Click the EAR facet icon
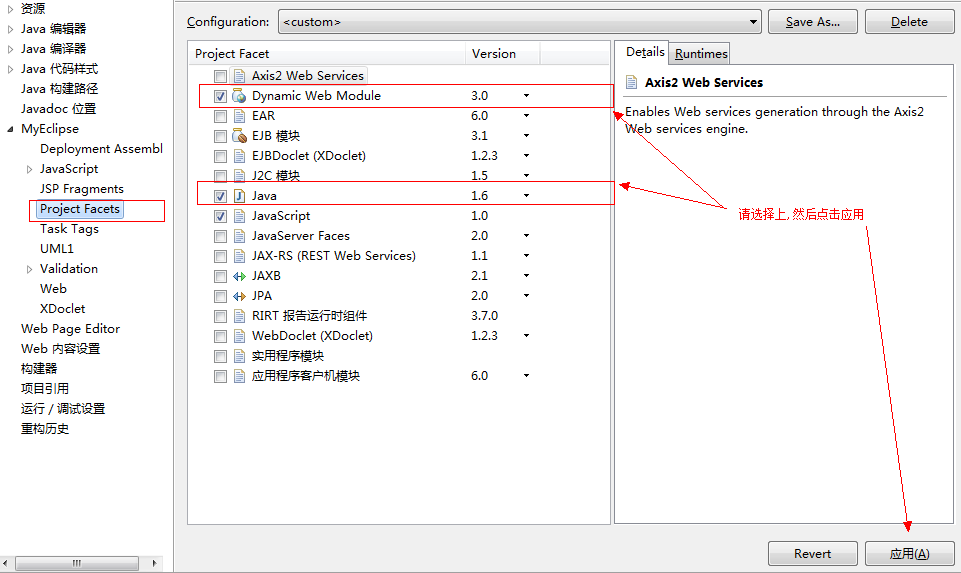Viewport: 961px width, 573px height. click(x=239, y=116)
